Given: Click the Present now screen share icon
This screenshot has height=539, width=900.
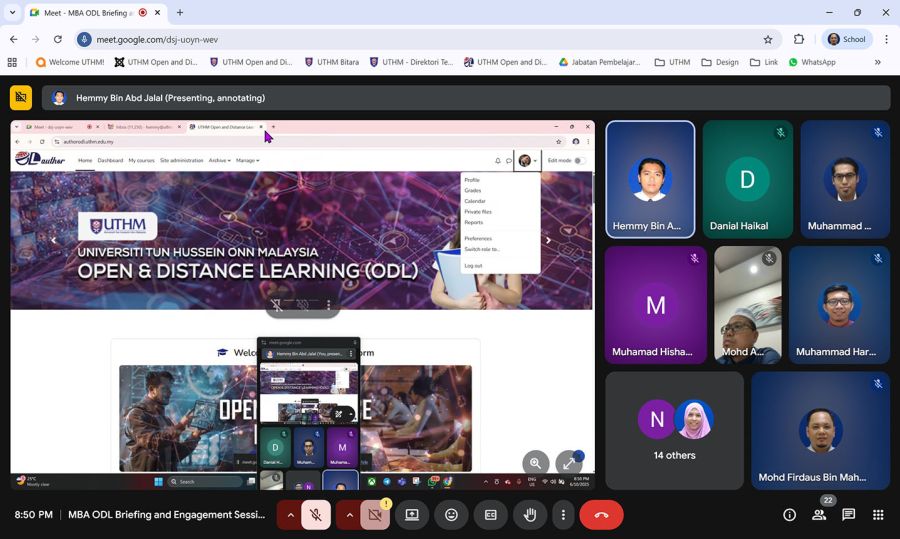Looking at the screenshot, I should [412, 515].
